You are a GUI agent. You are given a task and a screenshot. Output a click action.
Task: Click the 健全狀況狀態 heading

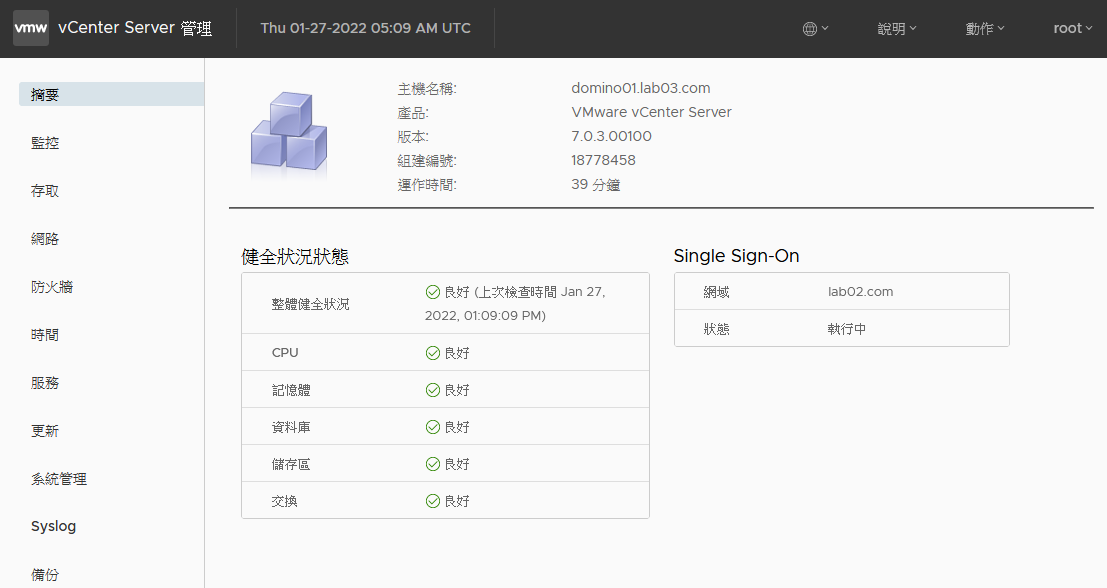coord(295,256)
